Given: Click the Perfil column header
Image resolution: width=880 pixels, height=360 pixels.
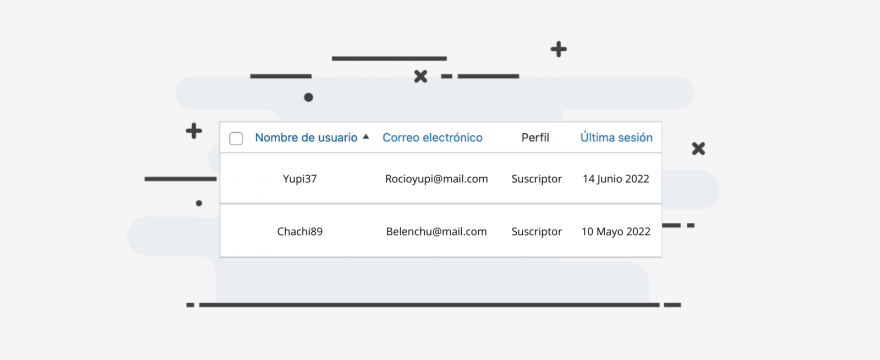Looking at the screenshot, I should (x=535, y=138).
